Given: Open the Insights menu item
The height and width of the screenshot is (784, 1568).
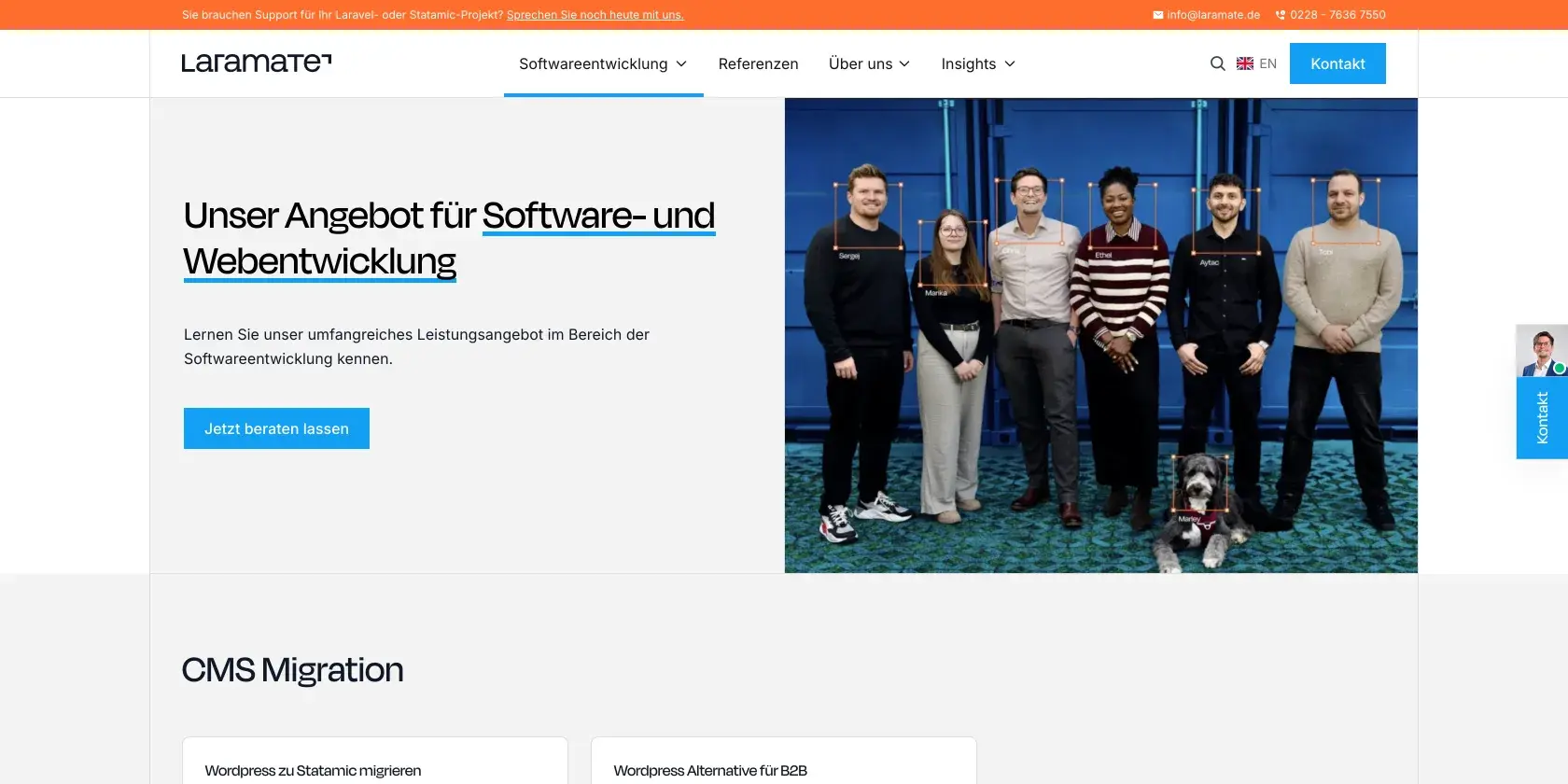Looking at the screenshot, I should pyautogui.click(x=968, y=63).
